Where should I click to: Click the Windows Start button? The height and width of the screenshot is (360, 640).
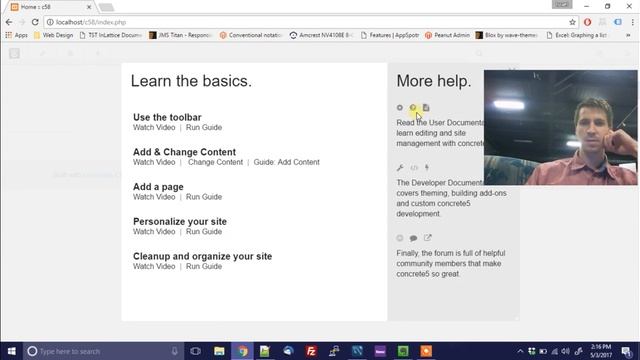click(x=11, y=351)
